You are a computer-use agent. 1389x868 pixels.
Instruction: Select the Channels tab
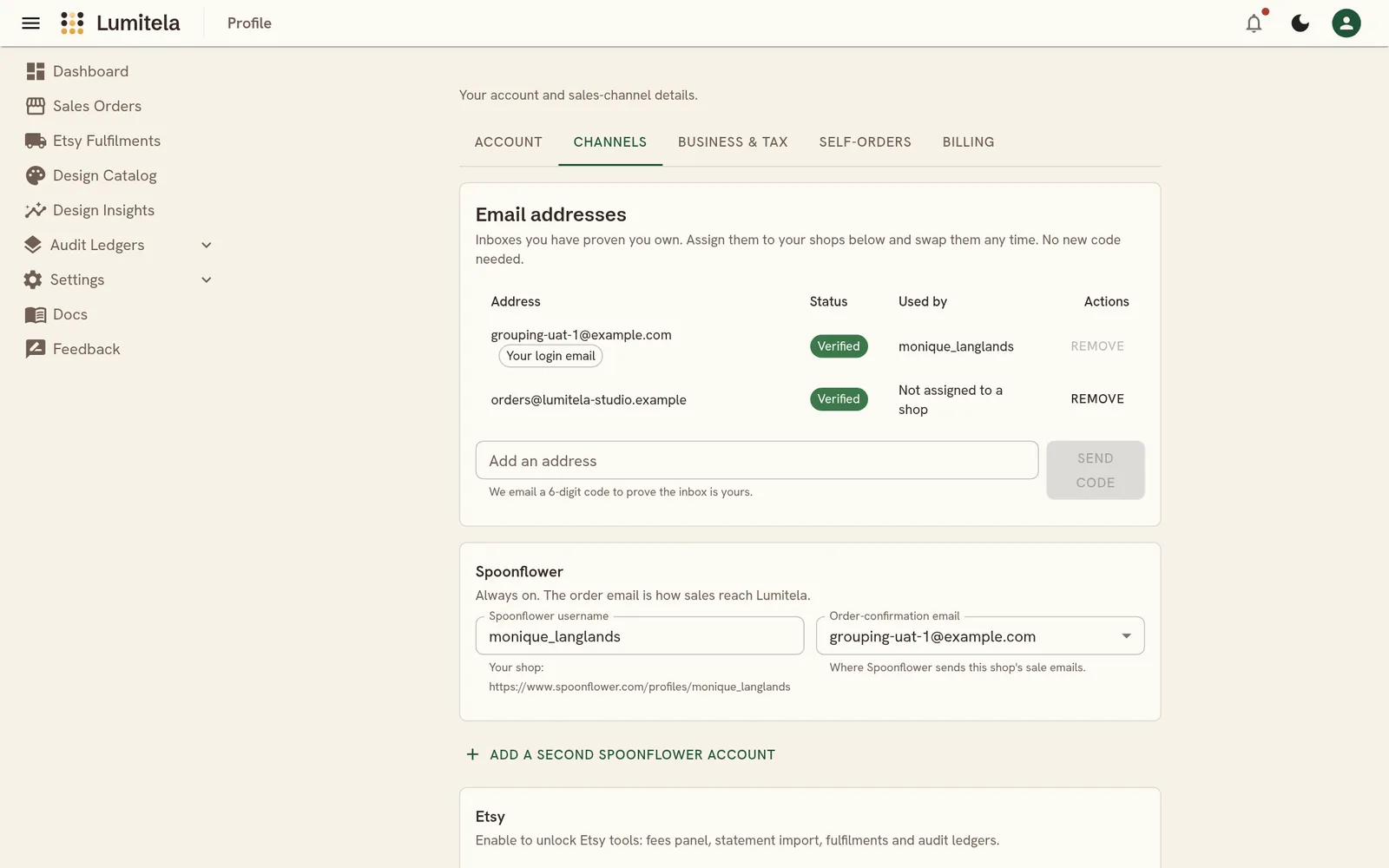pos(610,141)
